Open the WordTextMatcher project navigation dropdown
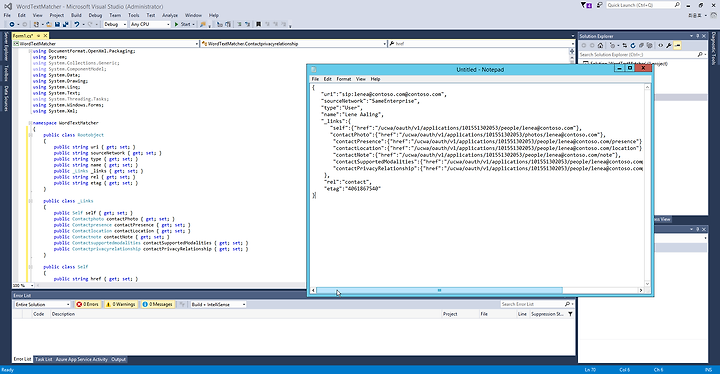Image resolution: width=720 pixels, height=374 pixels. pyautogui.click(x=106, y=44)
